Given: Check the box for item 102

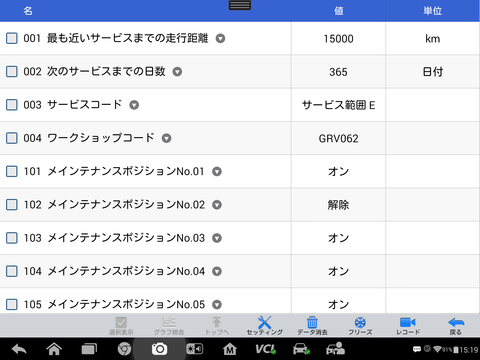Looking at the screenshot, I should (x=12, y=205).
